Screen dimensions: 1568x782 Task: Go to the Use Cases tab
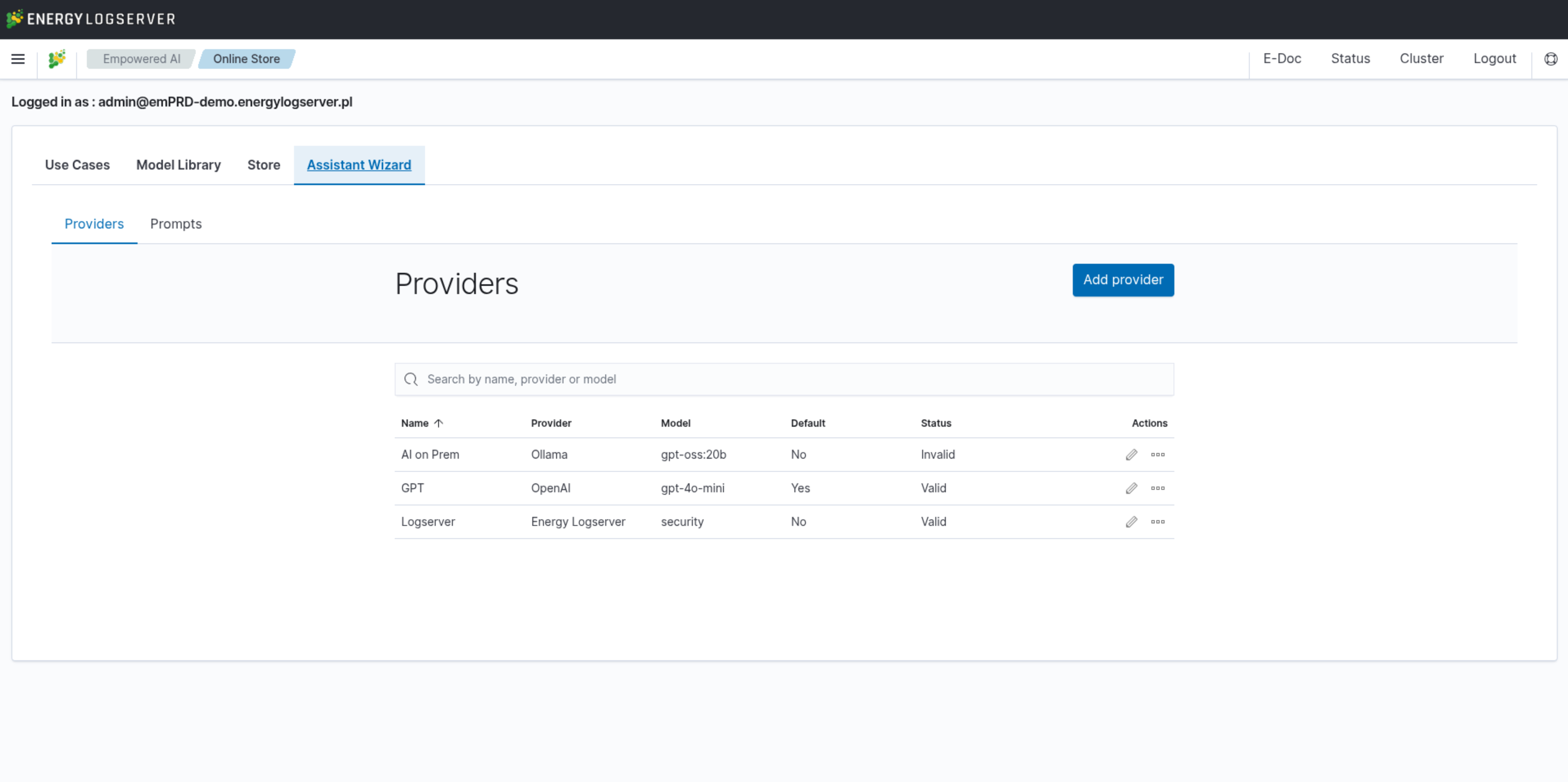pyautogui.click(x=78, y=165)
